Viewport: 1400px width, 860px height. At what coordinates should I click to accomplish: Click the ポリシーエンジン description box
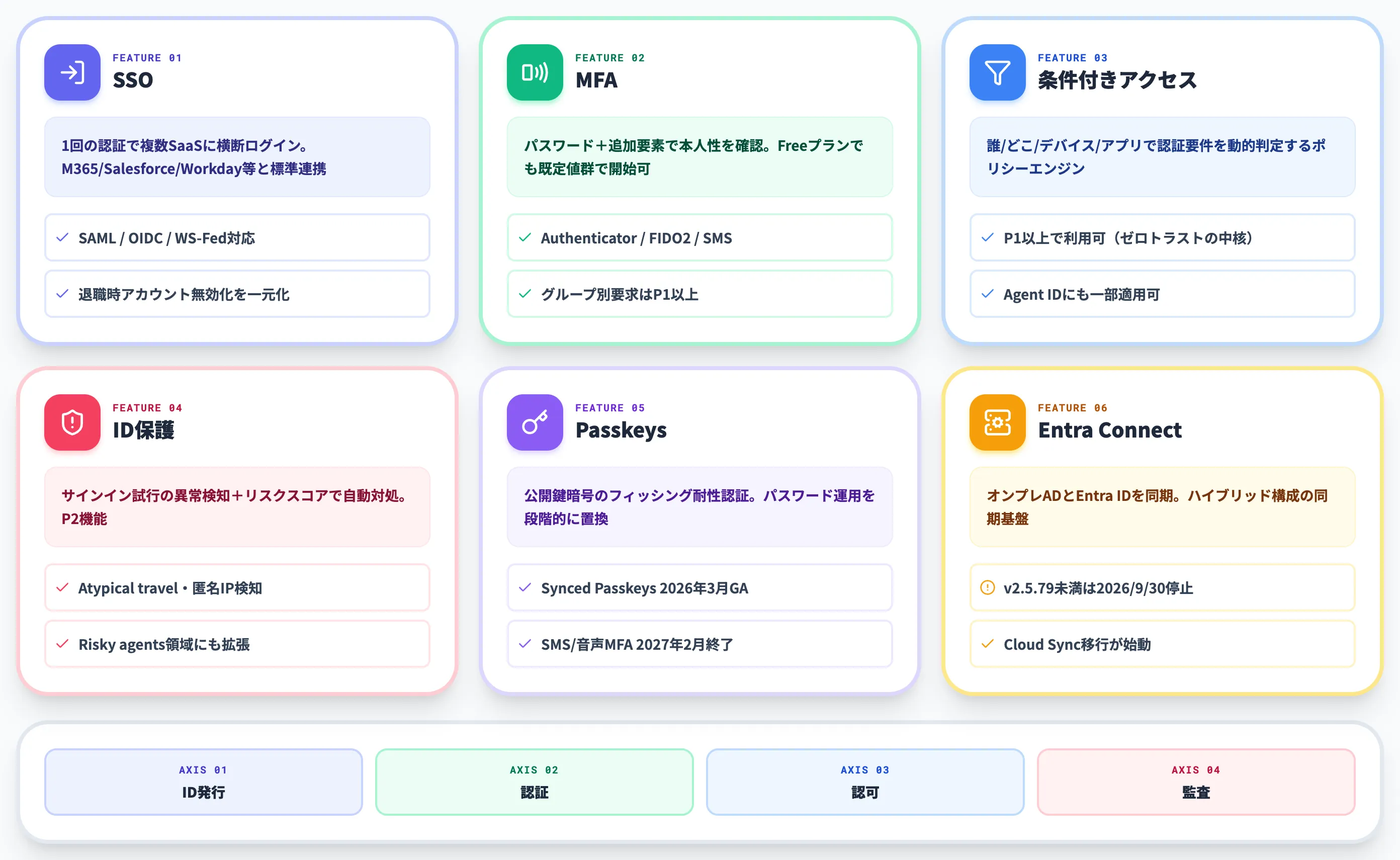tap(1162, 157)
